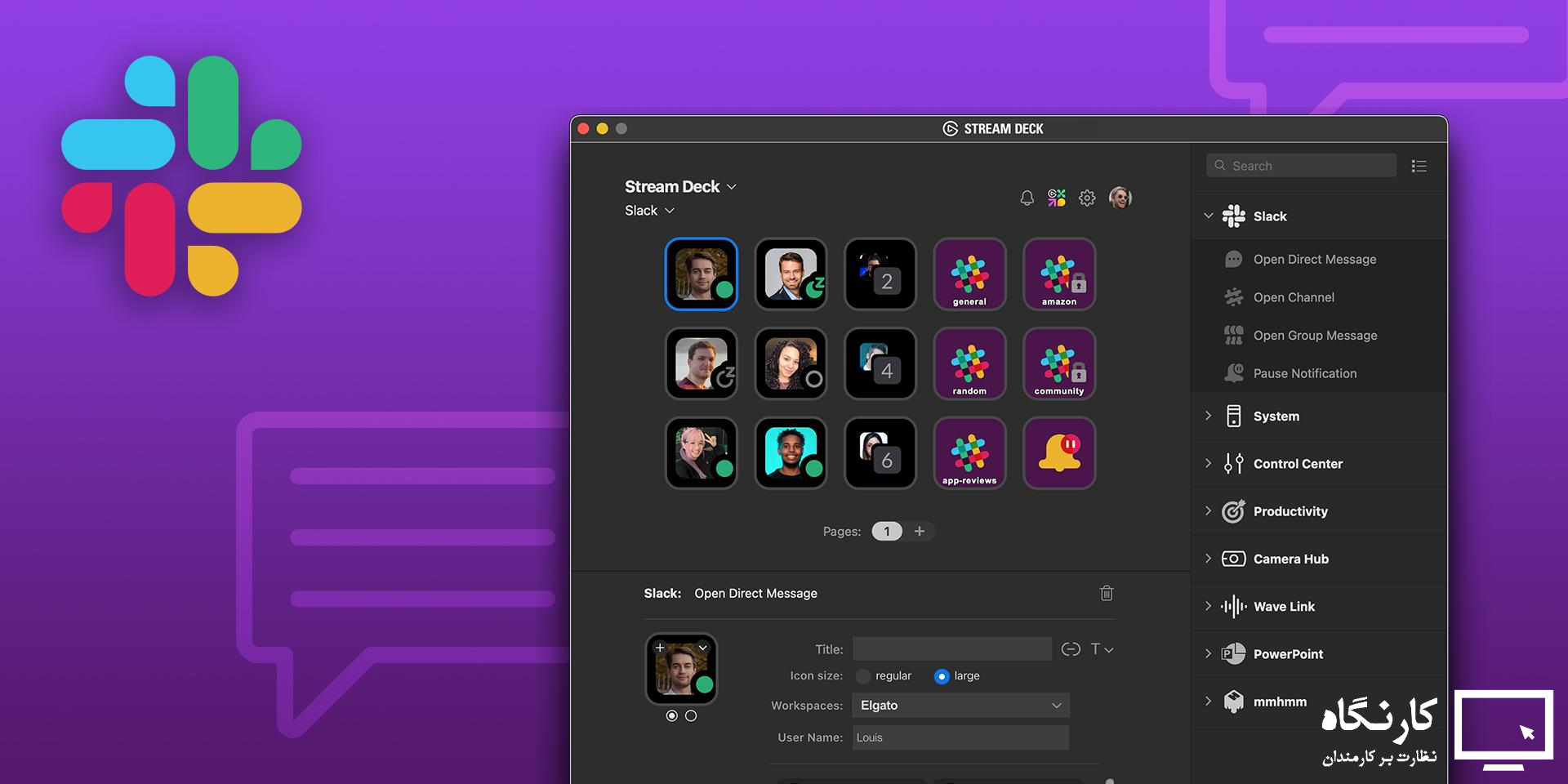Collapse the Slack category
1568x784 pixels.
[1209, 216]
